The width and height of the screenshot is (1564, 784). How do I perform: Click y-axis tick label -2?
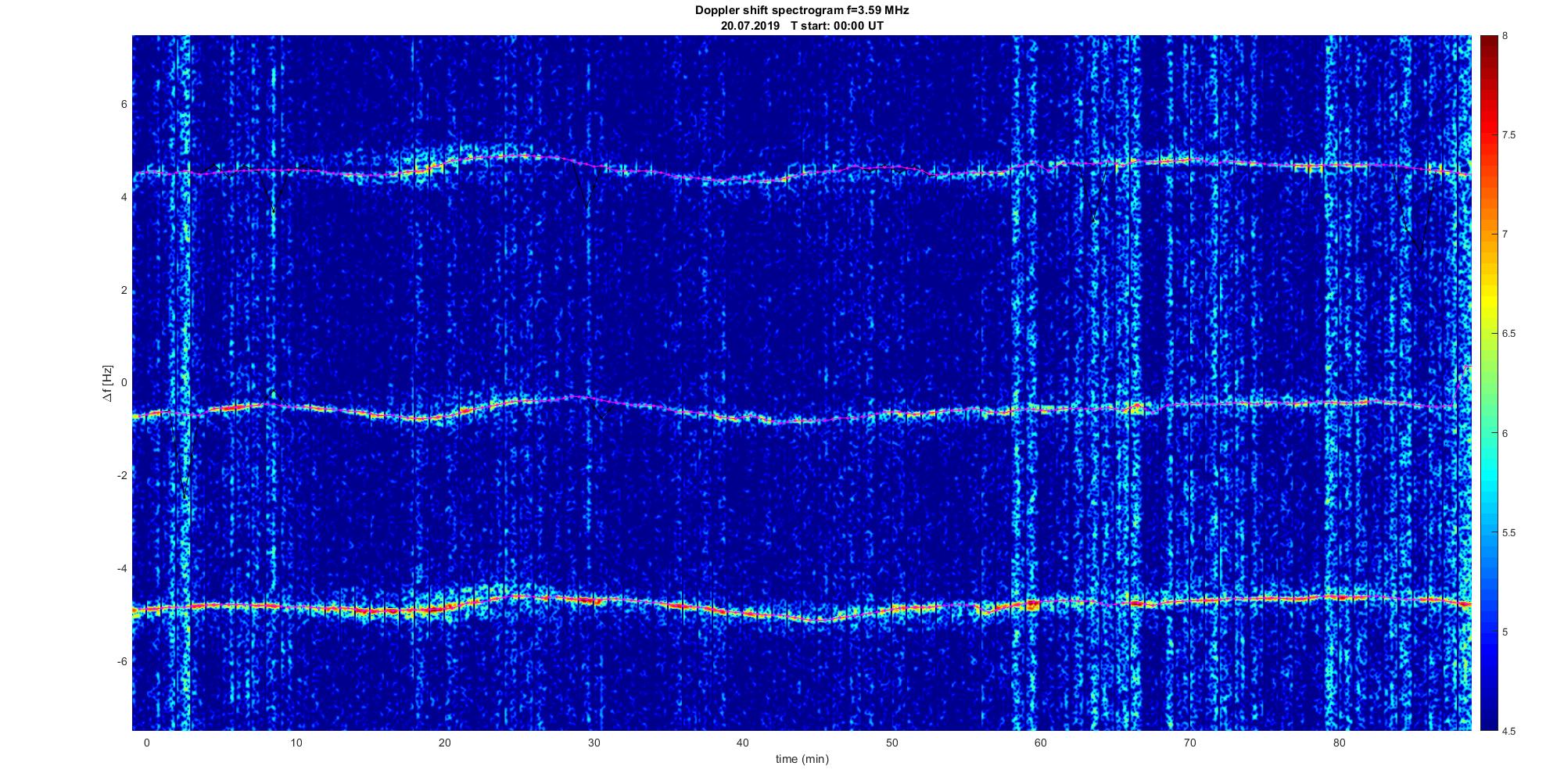pos(121,476)
